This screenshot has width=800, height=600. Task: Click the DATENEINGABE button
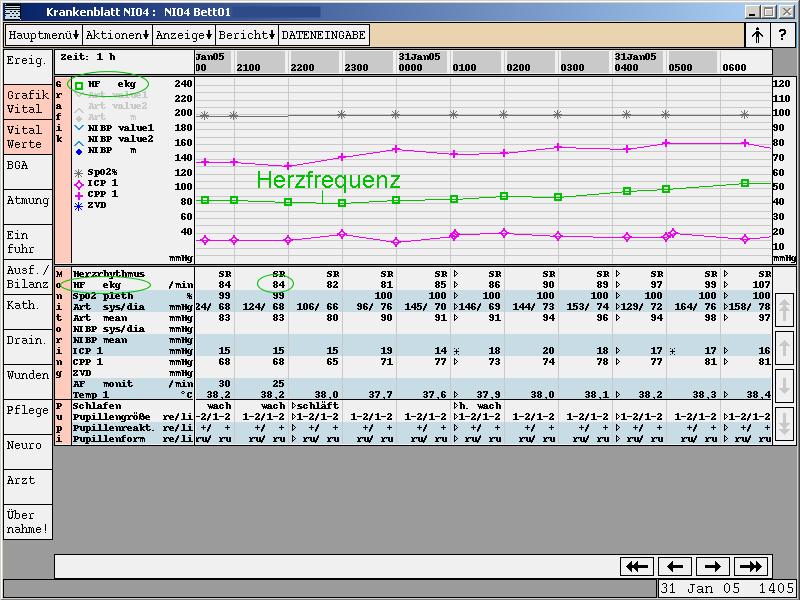(x=323, y=35)
